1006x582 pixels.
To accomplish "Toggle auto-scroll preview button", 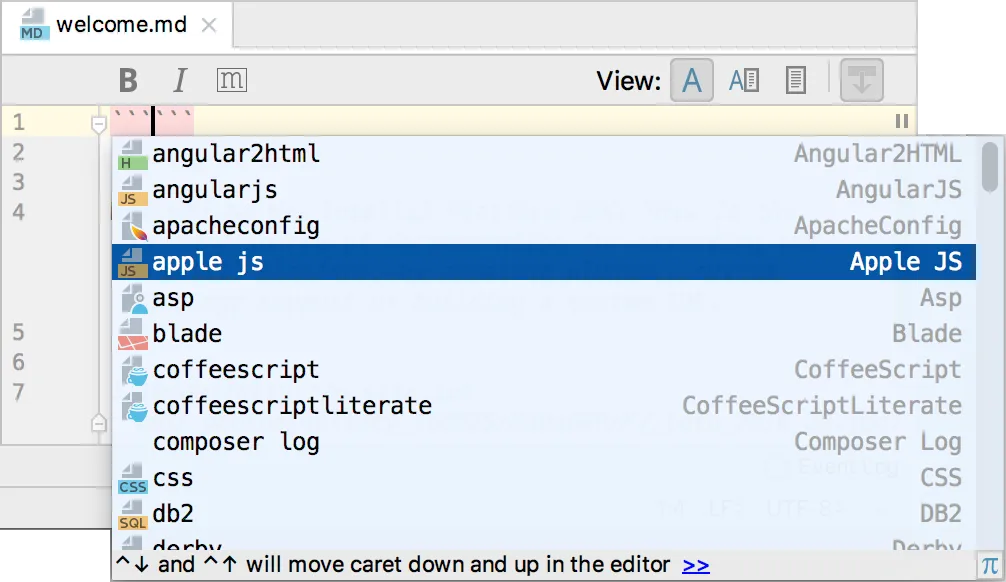I will click(862, 81).
